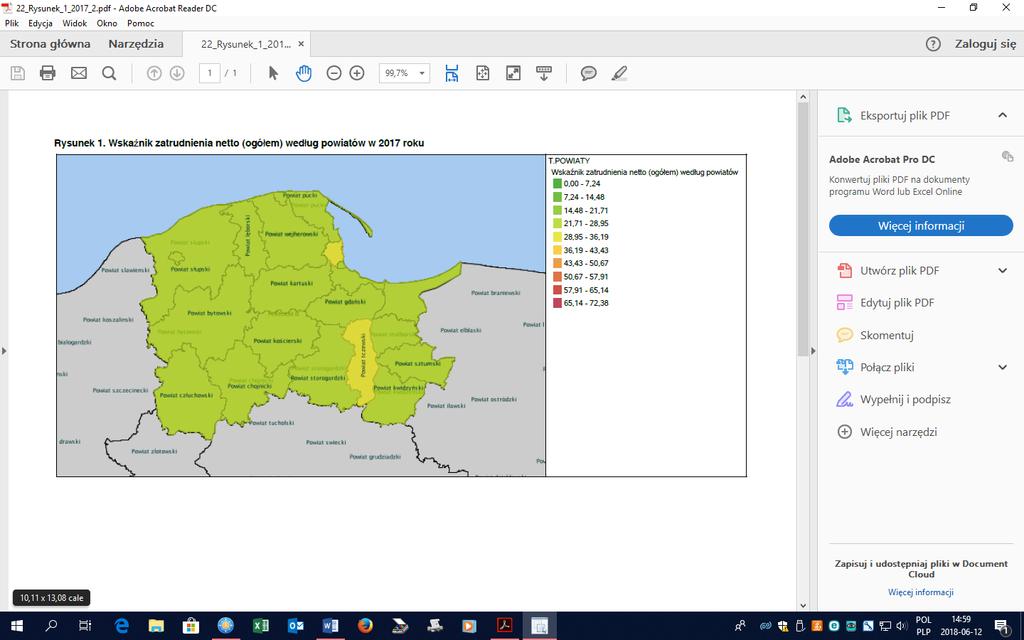Image resolution: width=1024 pixels, height=640 pixels.
Task: Click scrollbar down arrow
Action: pos(803,605)
